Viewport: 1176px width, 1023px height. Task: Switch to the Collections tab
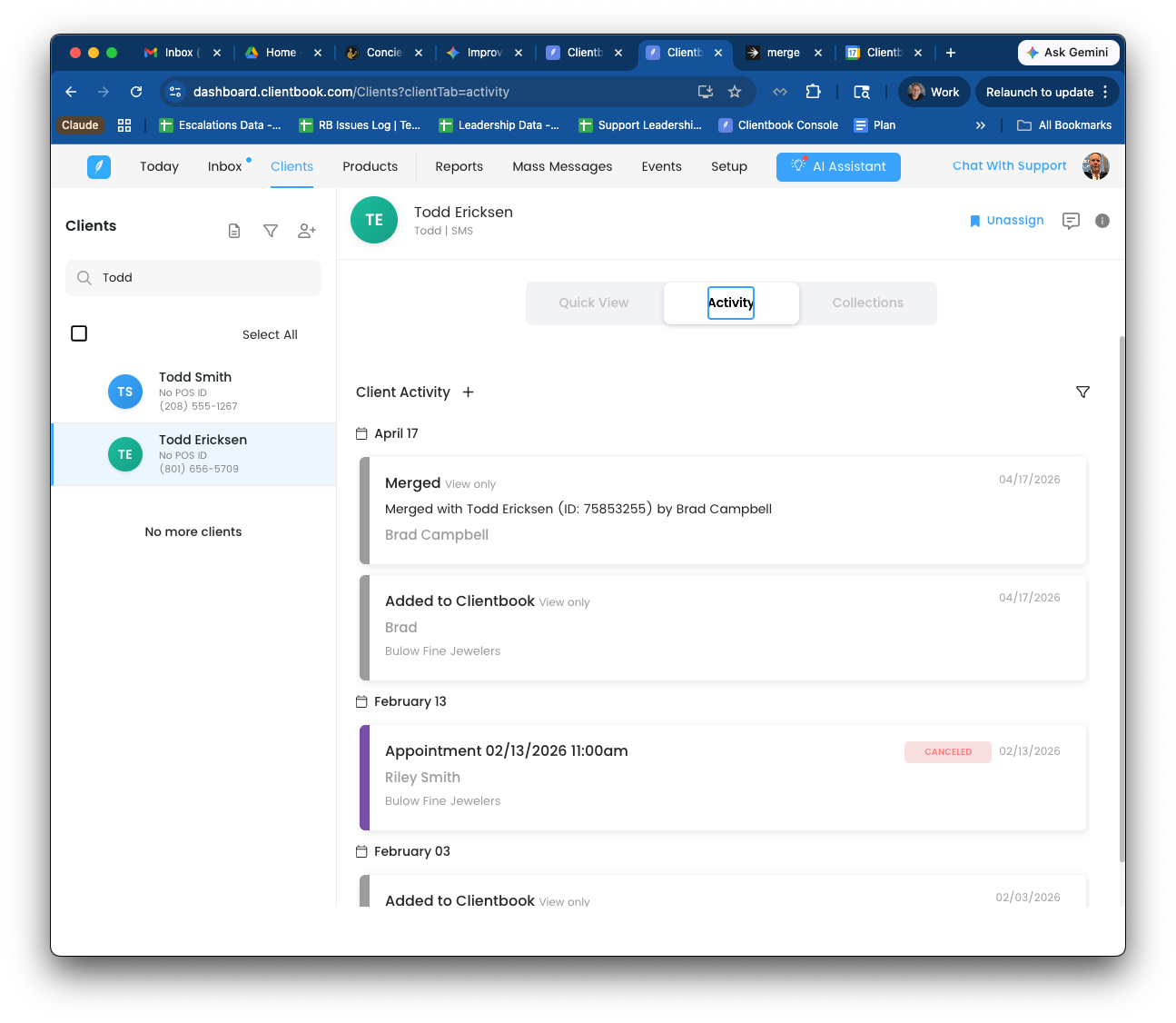click(x=868, y=303)
